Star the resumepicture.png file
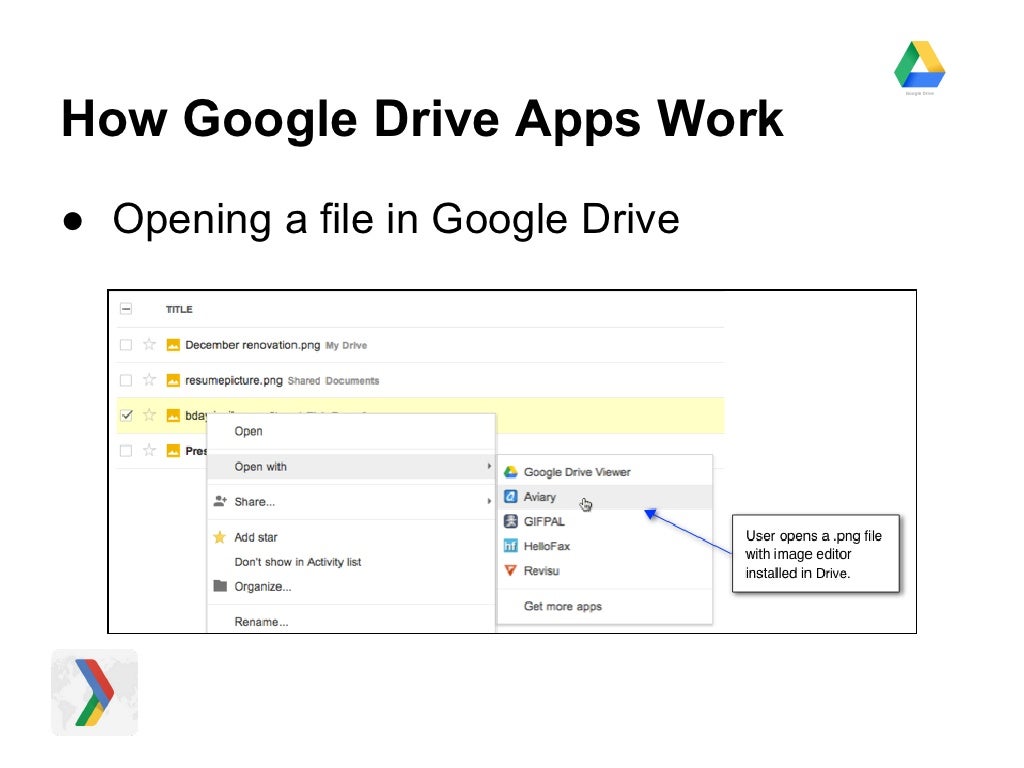Viewport: 1024px width, 768px height. (150, 379)
